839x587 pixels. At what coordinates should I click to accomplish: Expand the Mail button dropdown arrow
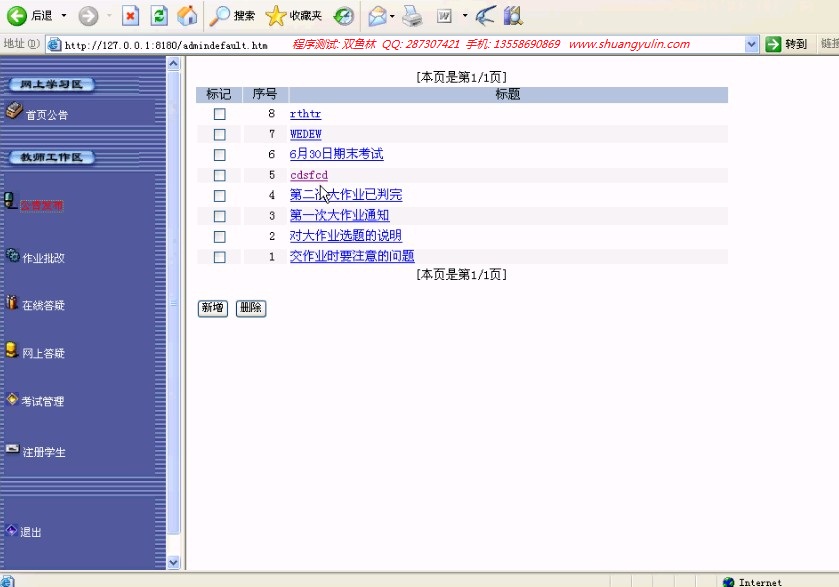(x=392, y=16)
